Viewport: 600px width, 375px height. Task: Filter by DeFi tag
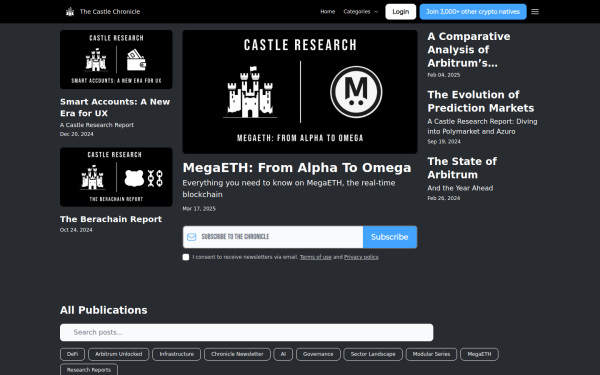pos(72,354)
